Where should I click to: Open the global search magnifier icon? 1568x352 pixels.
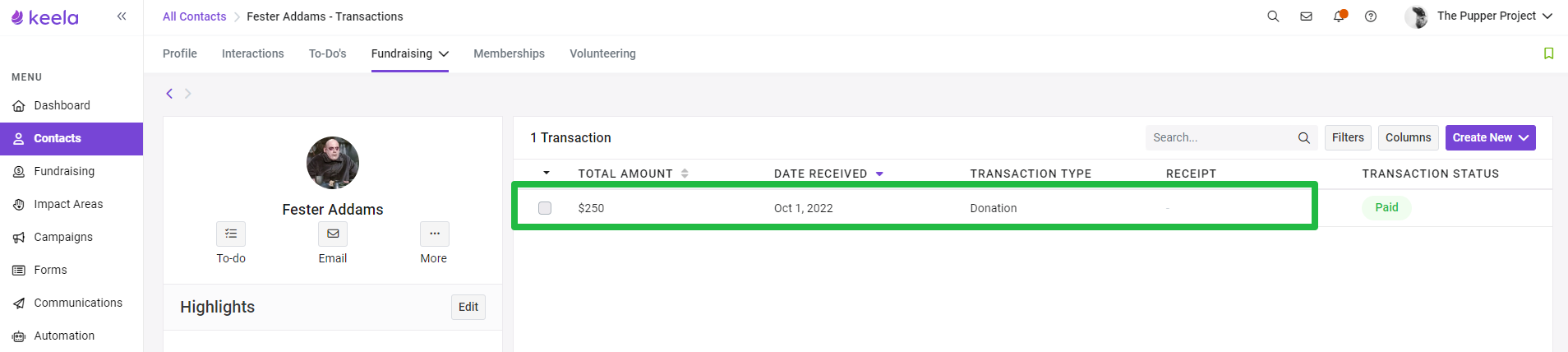coord(1273,16)
